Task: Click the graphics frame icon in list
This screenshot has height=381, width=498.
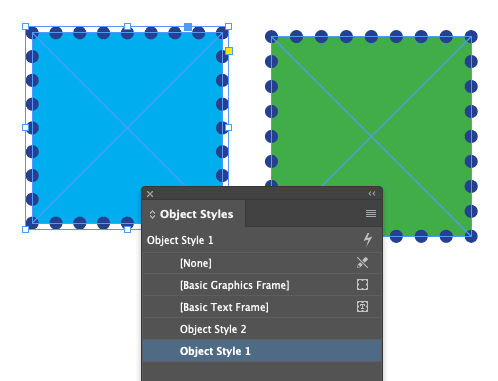Action: [362, 285]
